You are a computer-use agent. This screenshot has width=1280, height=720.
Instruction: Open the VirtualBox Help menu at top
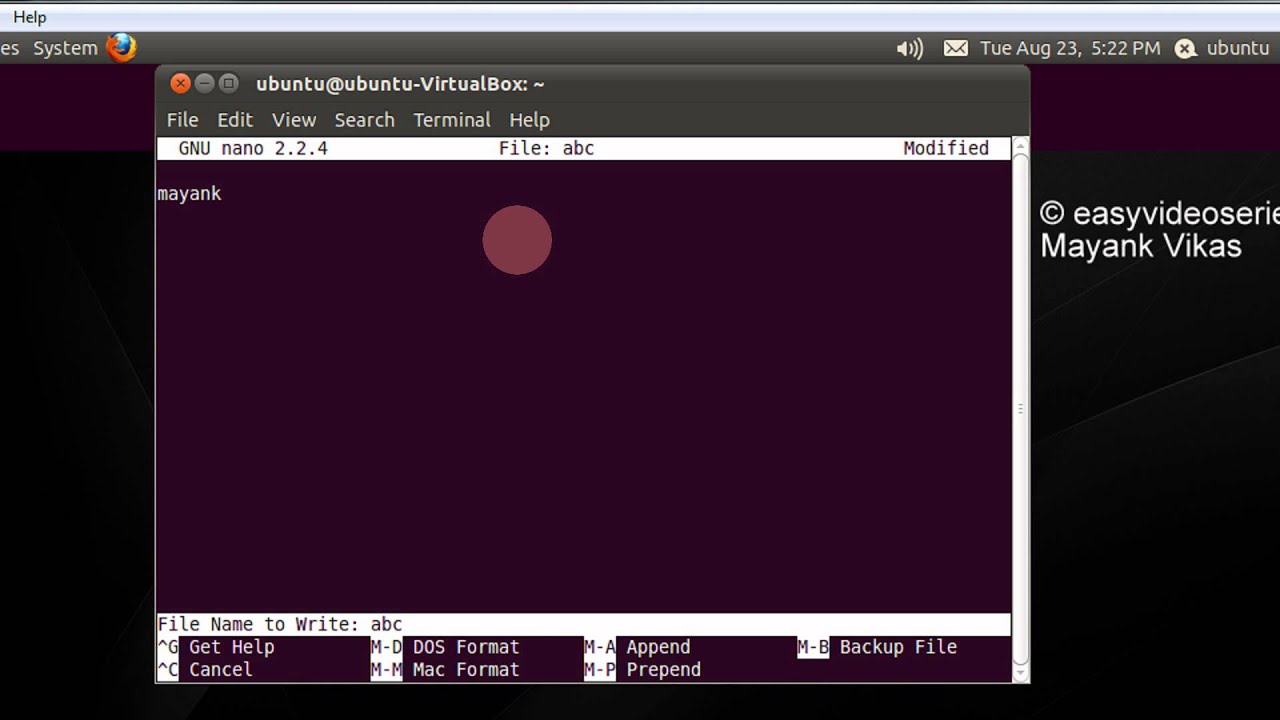pos(30,17)
